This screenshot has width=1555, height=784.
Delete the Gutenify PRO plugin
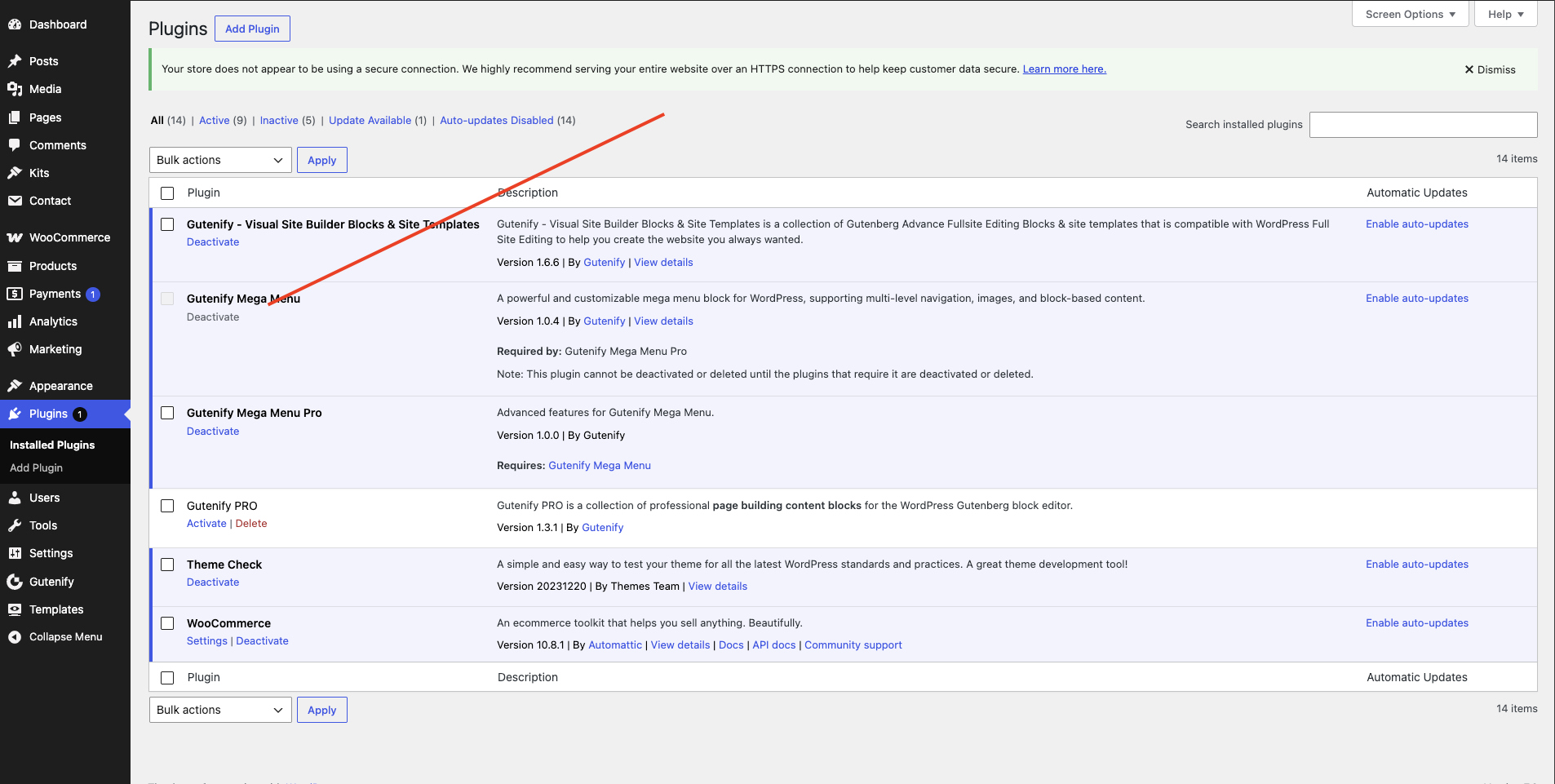251,523
